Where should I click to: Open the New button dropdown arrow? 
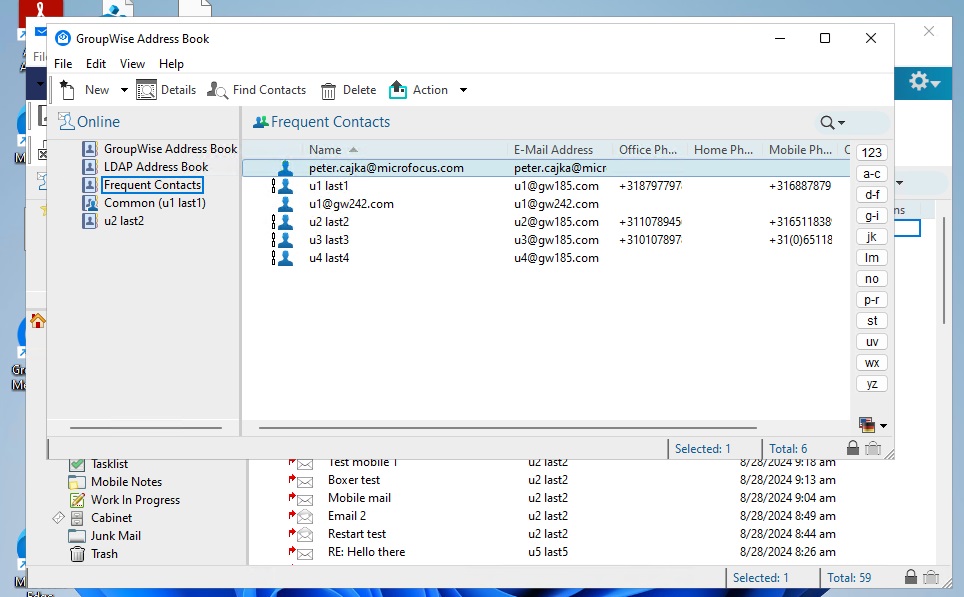(124, 90)
